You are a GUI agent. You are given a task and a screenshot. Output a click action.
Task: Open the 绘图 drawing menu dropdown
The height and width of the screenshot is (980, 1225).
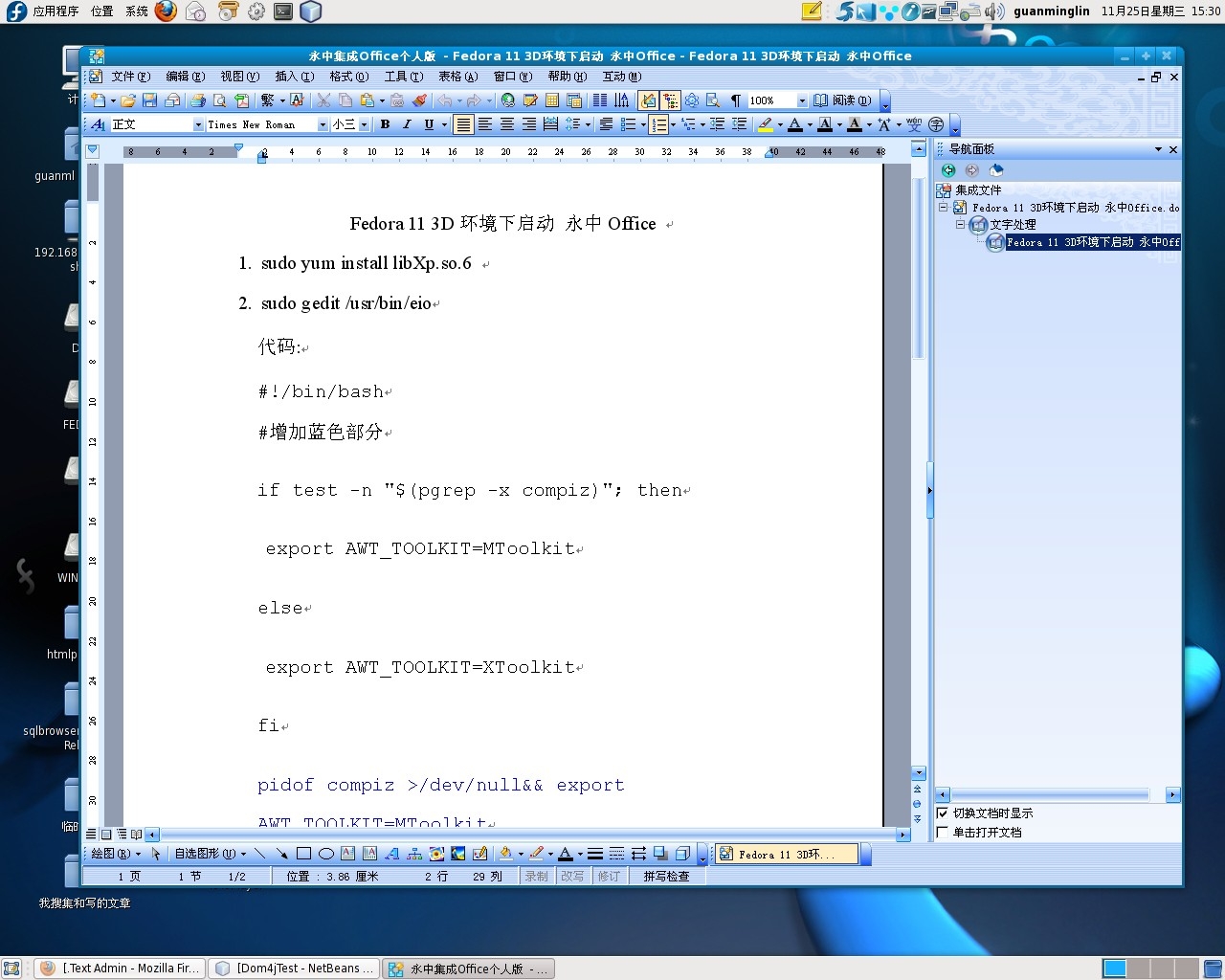(x=115, y=854)
